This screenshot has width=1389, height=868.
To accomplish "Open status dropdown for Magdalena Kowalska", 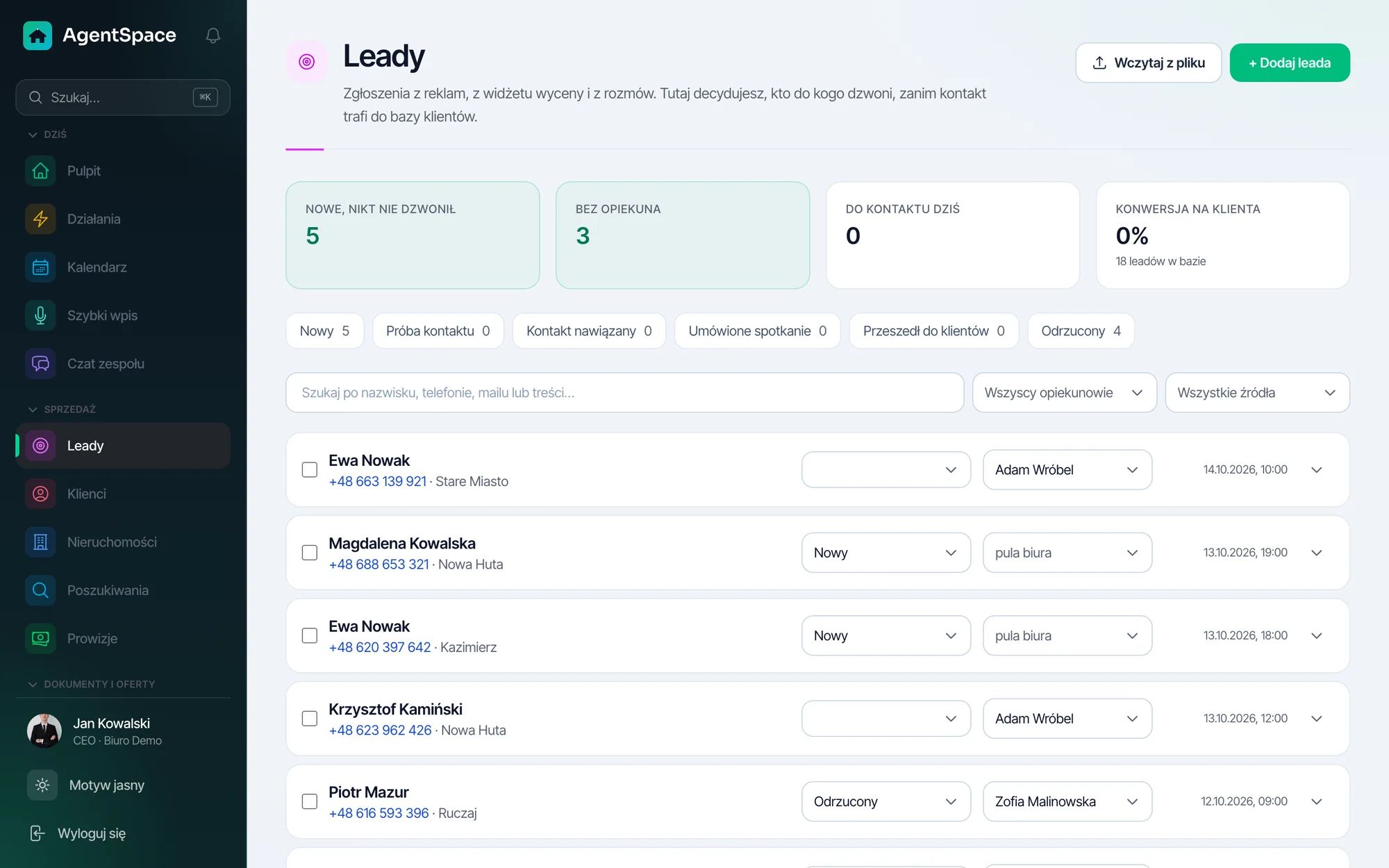I will click(x=886, y=553).
